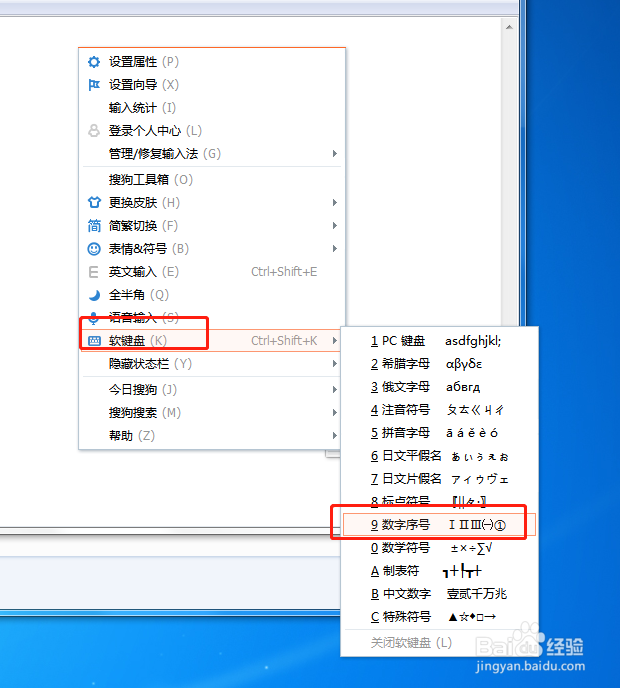Select 8 标点符号 soft keyboard
This screenshot has width=620, height=688.
pos(439,502)
